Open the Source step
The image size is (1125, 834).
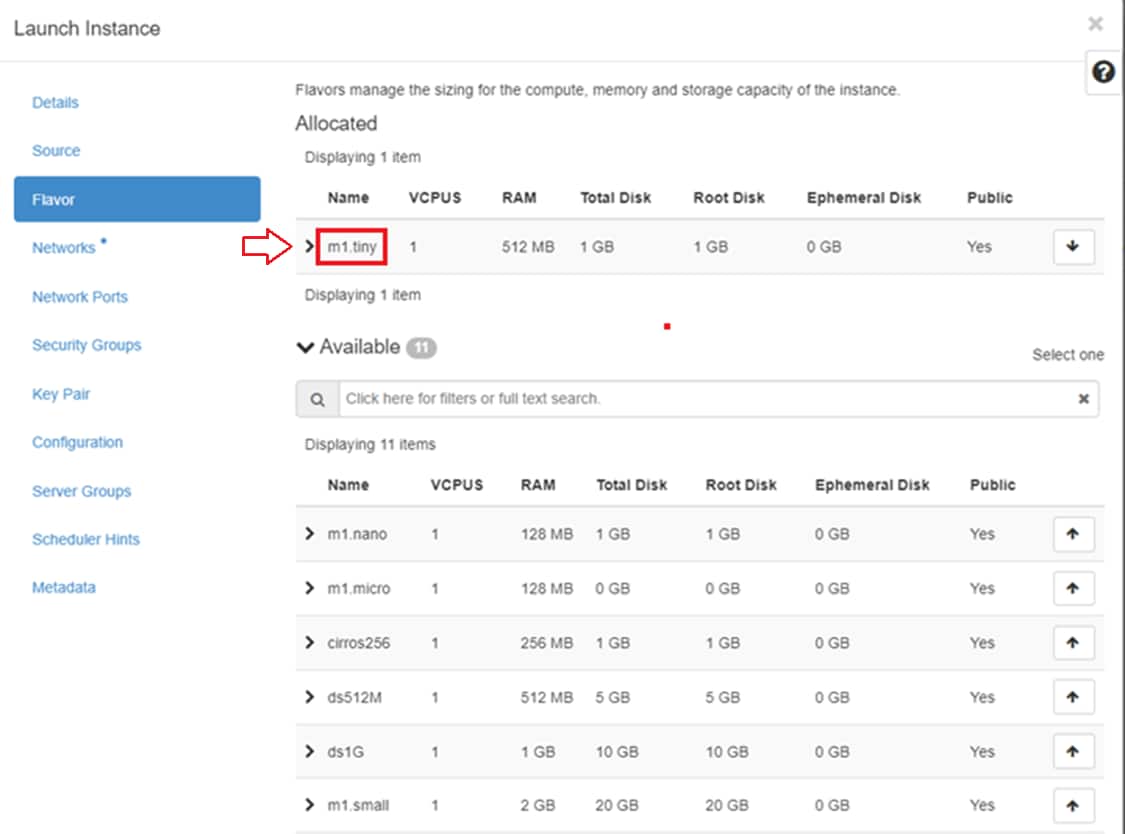(56, 151)
